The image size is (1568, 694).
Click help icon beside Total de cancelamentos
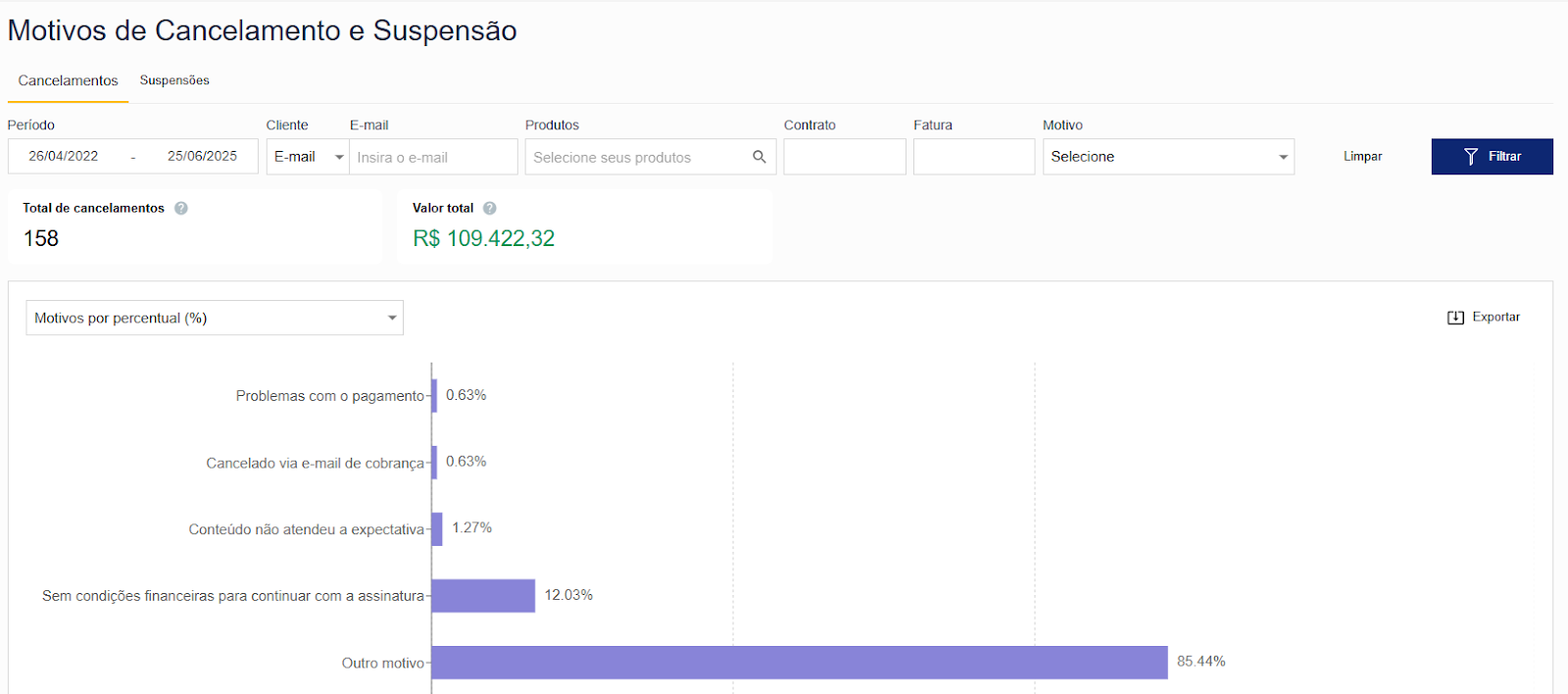181,208
